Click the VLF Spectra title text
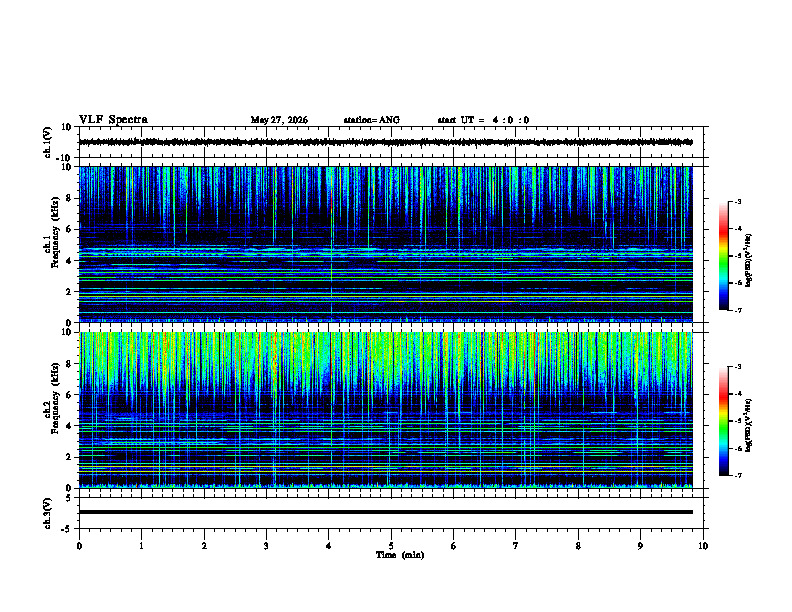This screenshot has width=792, height=612. (113, 120)
